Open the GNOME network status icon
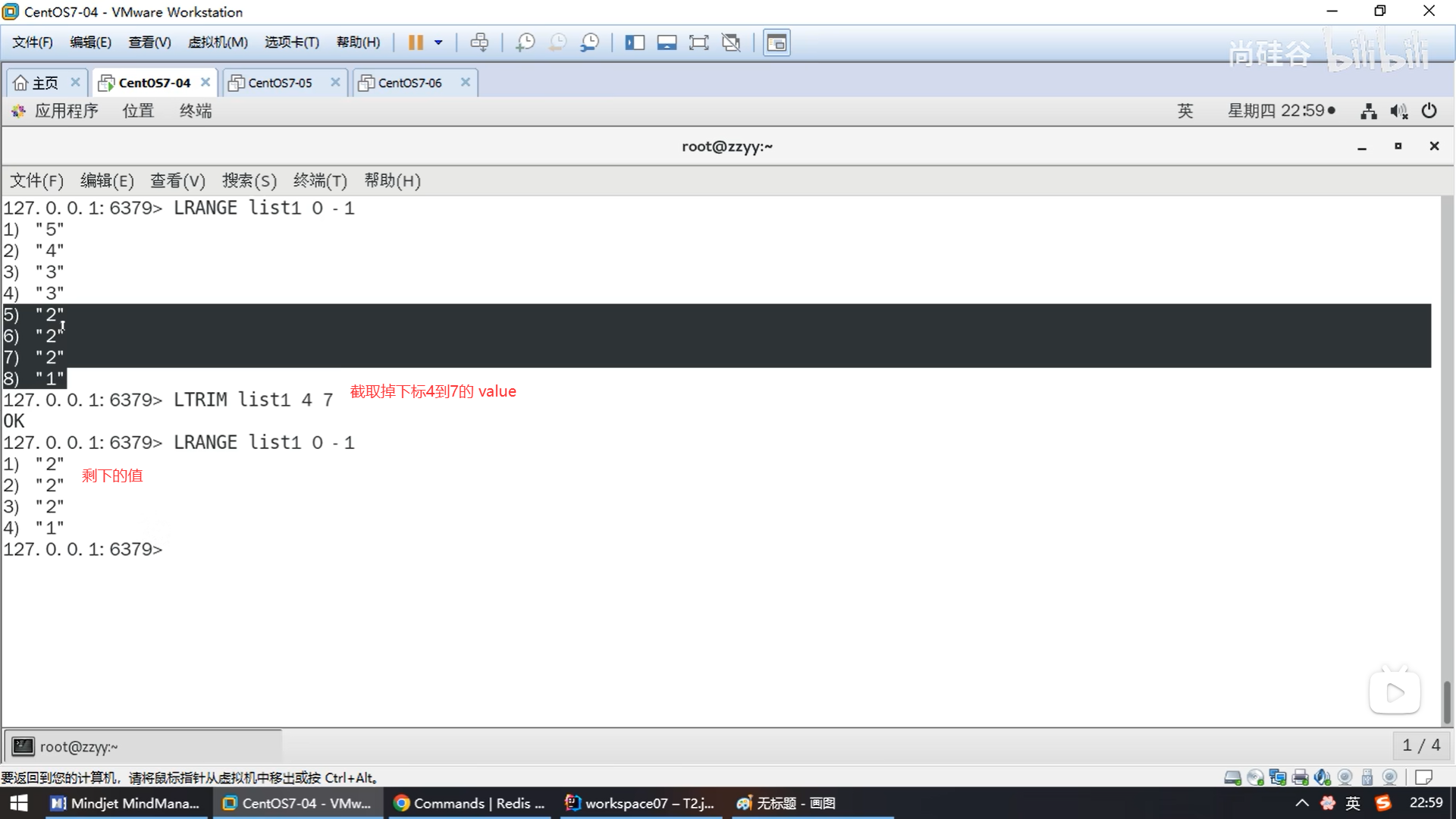This screenshot has width=1456, height=819. click(1368, 111)
